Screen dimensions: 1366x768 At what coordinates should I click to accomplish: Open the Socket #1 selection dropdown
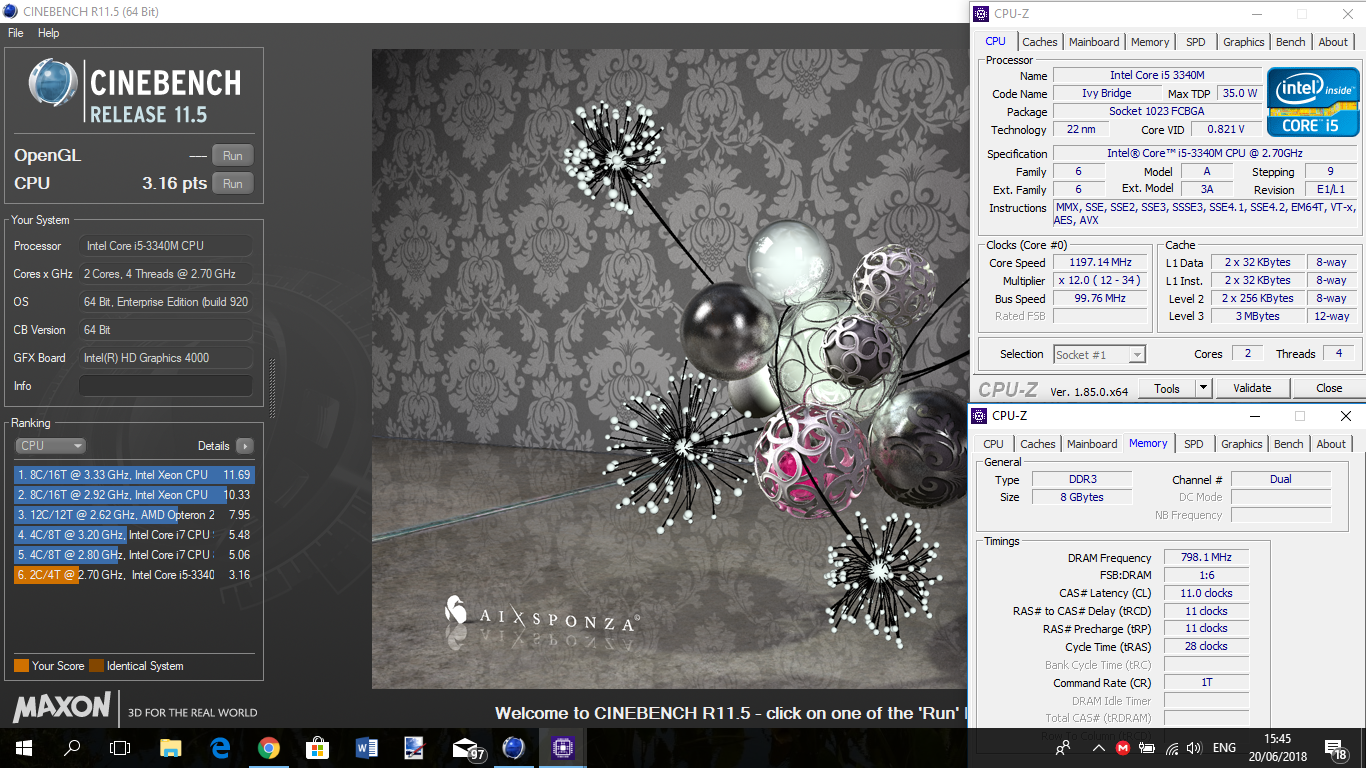(1099, 354)
